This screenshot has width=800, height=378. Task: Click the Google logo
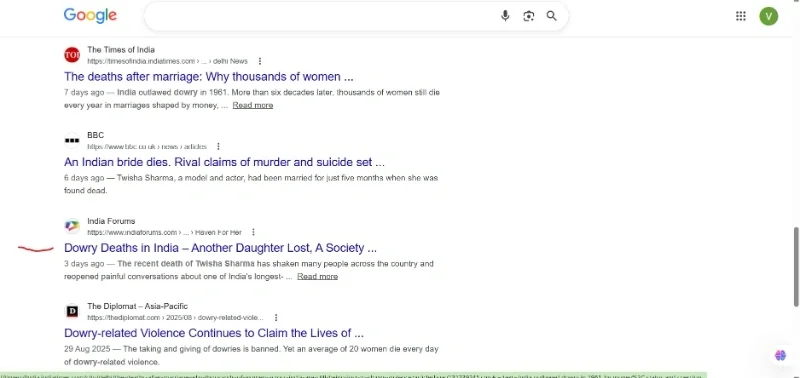click(x=90, y=15)
